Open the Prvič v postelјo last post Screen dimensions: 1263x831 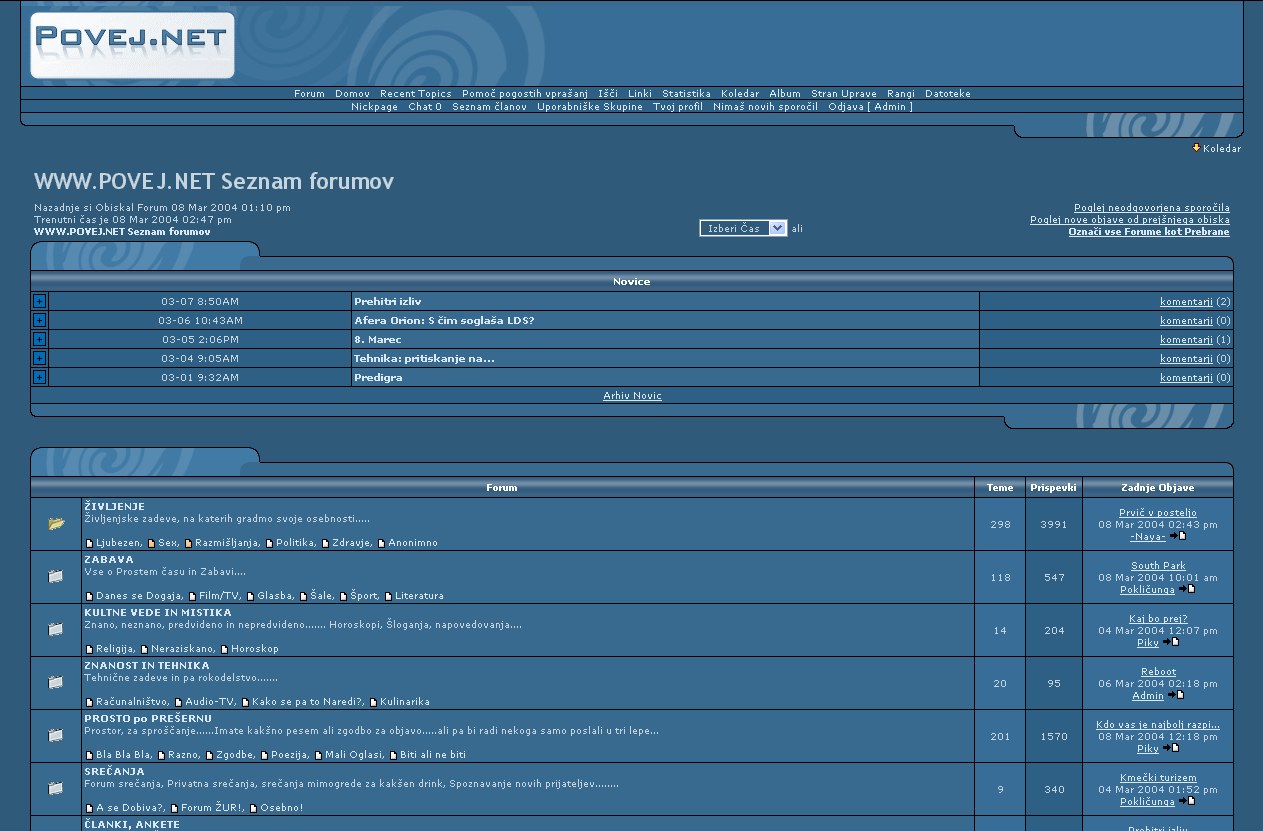(1158, 513)
